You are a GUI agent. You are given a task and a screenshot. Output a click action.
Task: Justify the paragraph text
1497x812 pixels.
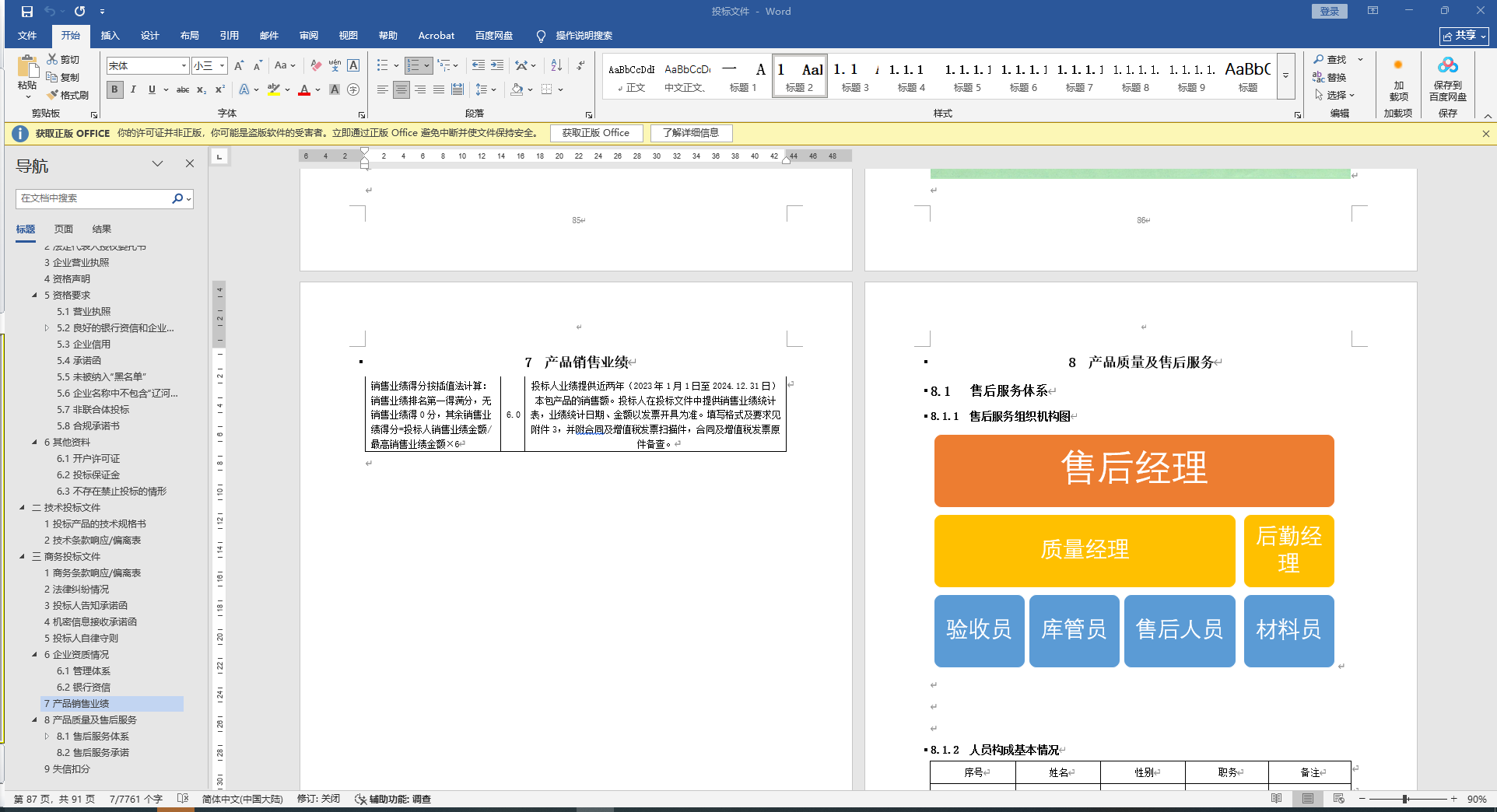click(439, 89)
